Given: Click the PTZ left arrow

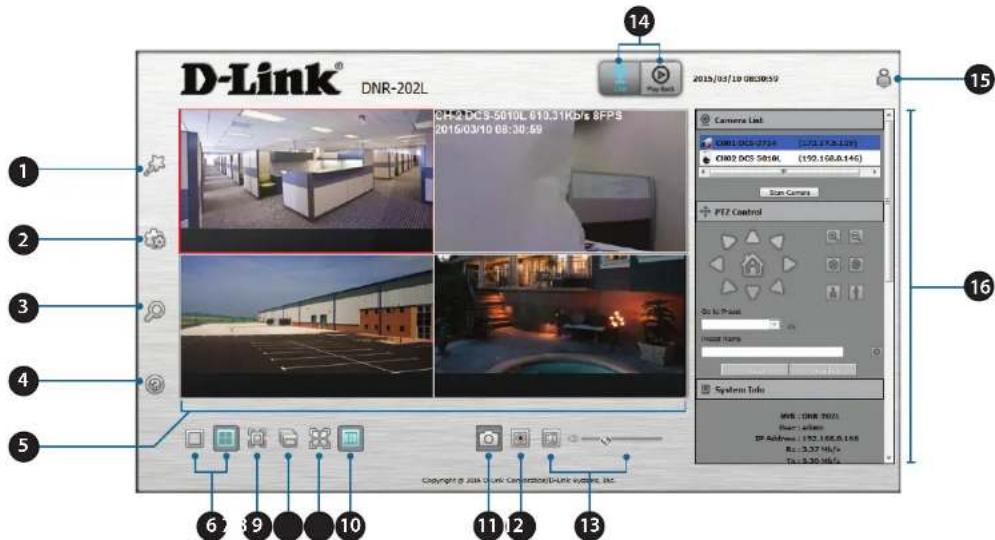Looking at the screenshot, I should (716, 264).
